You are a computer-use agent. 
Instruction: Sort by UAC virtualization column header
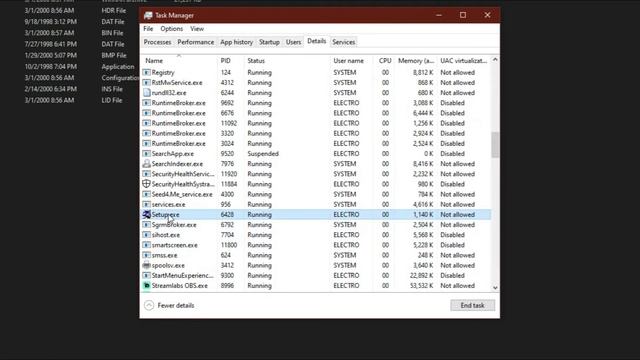point(464,60)
